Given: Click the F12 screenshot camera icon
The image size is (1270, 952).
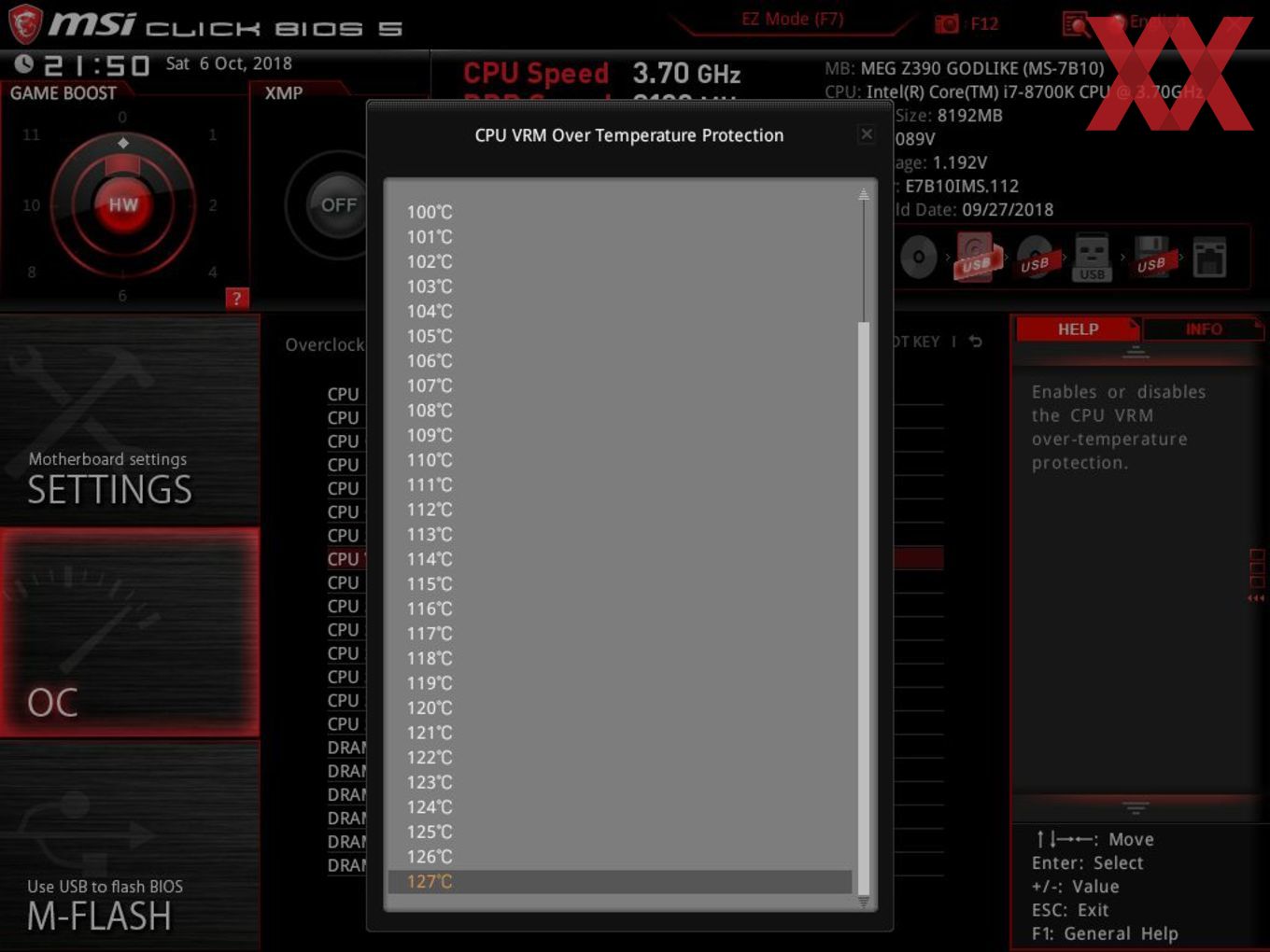Looking at the screenshot, I should pos(947,23).
